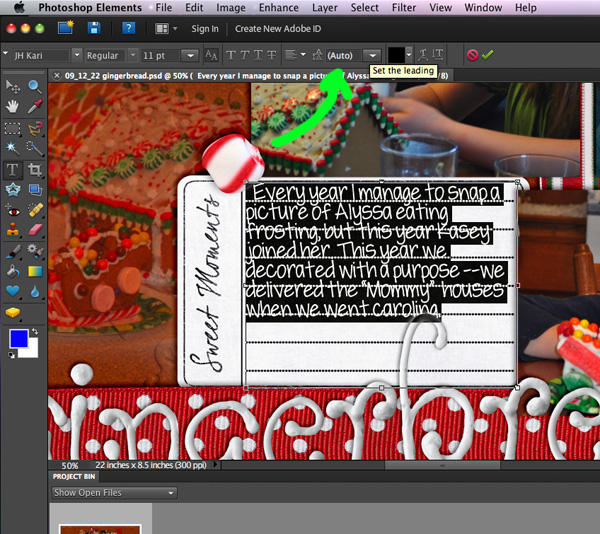The image size is (600, 534).
Task: Click the Create Warped Text icon
Action: 423,55
